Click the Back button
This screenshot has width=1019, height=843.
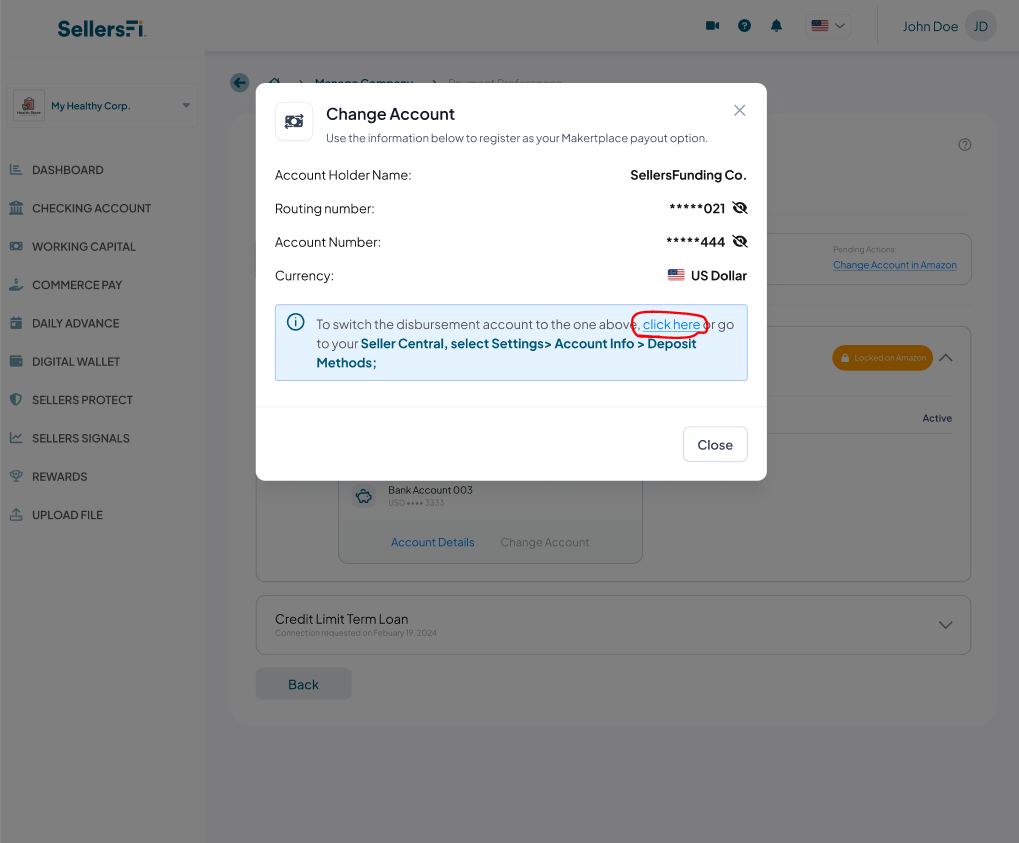tap(303, 684)
